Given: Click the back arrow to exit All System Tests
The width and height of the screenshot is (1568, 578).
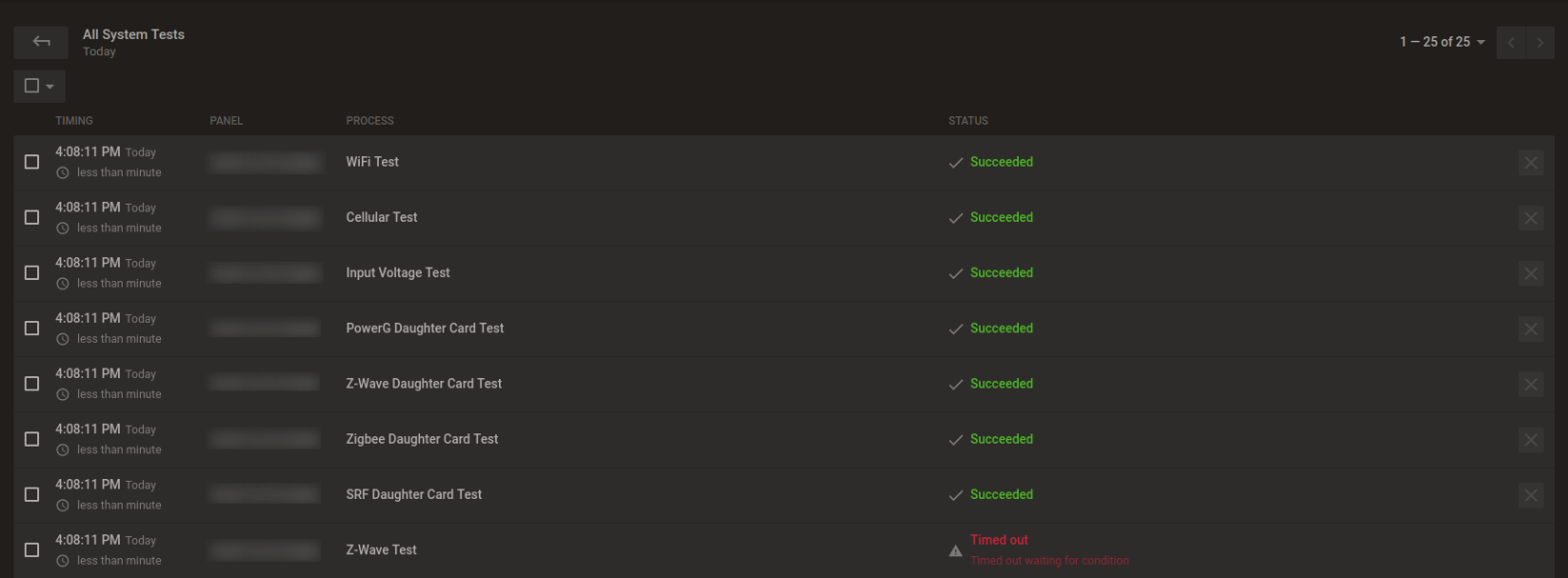Looking at the screenshot, I should 40,42.
